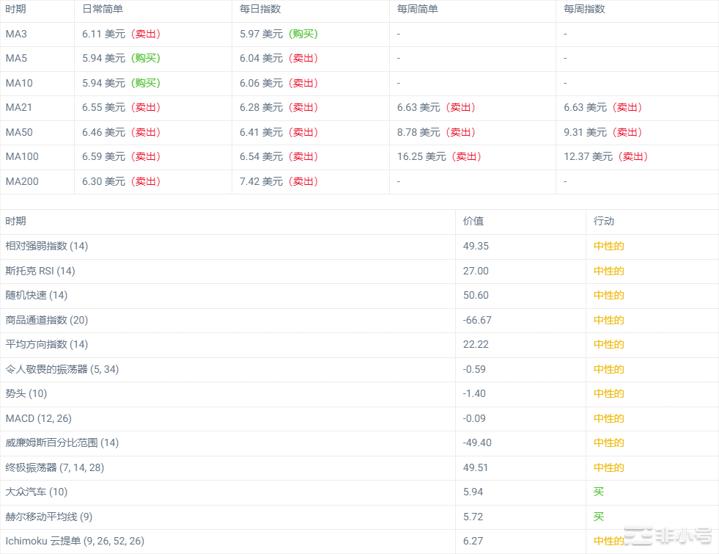Select the 商品通道指数 (20) row
This screenshot has width=719, height=554.
360,320
